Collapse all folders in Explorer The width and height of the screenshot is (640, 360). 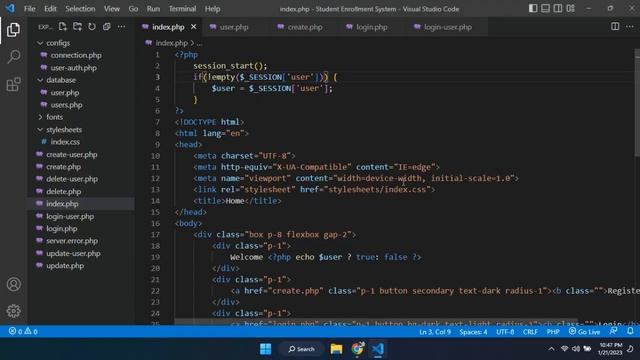[x=107, y=27]
